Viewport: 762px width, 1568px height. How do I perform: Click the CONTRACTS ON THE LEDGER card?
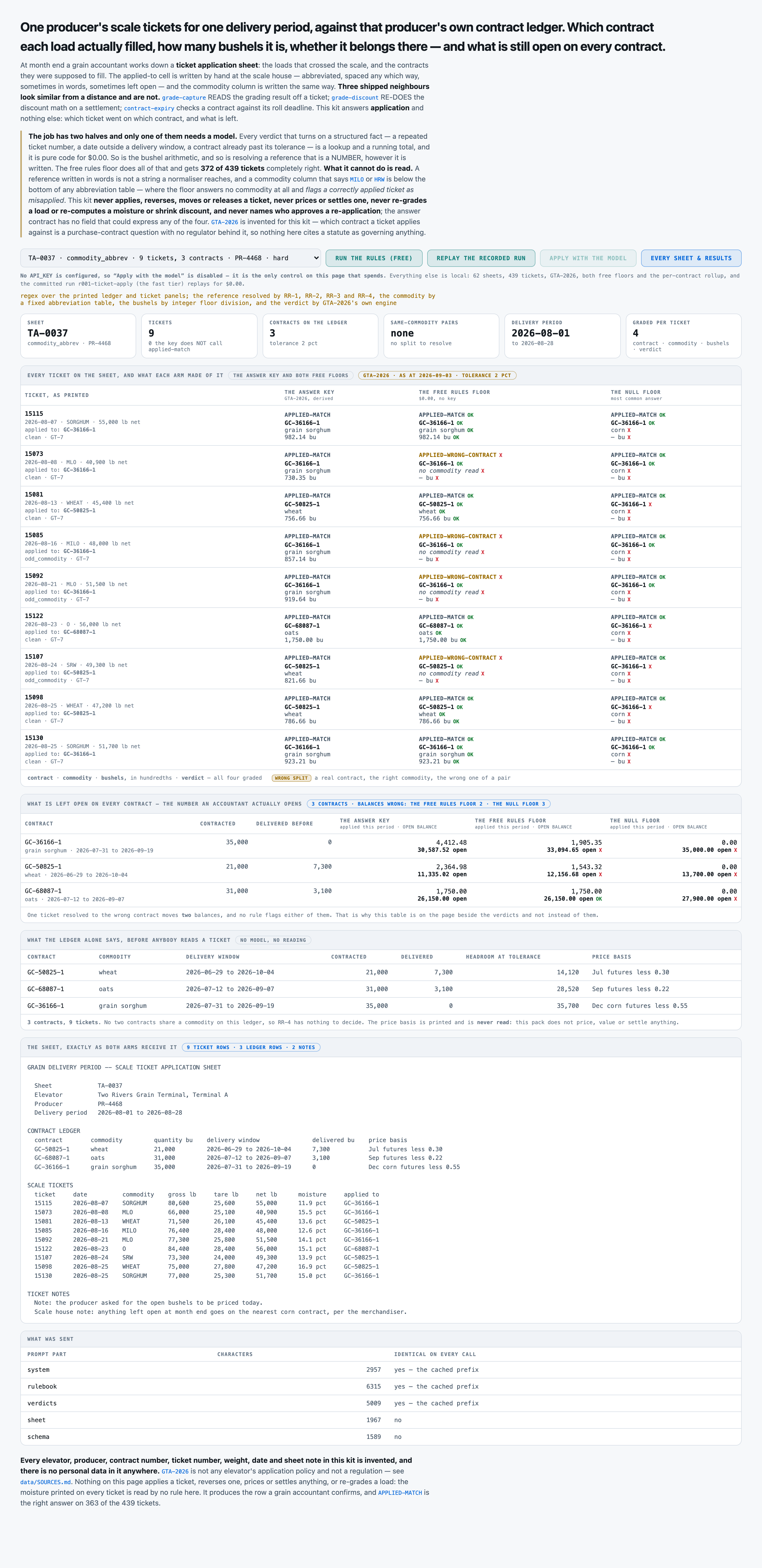click(321, 336)
